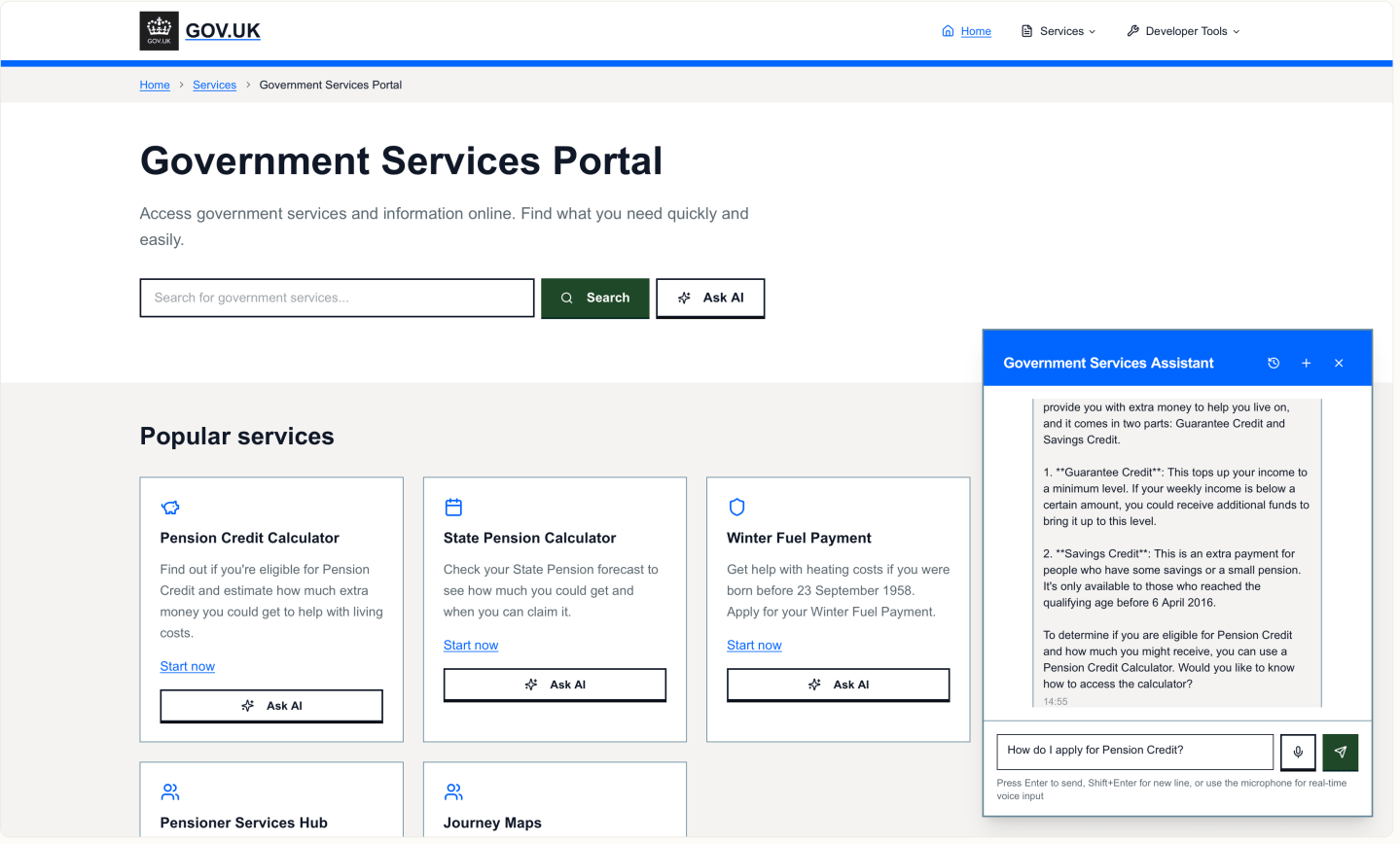The image size is (1400, 844).
Task: Navigate to Home via breadcrumb
Action: point(155,85)
